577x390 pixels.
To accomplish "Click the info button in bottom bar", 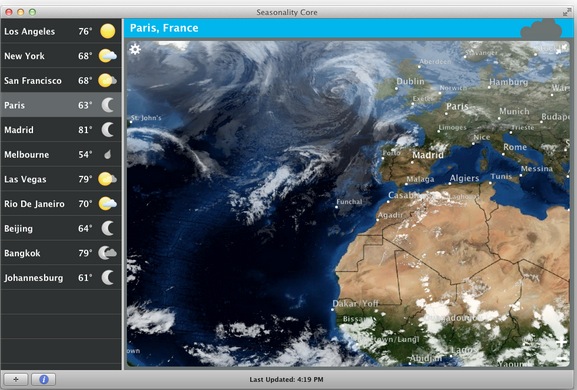I will [43, 379].
